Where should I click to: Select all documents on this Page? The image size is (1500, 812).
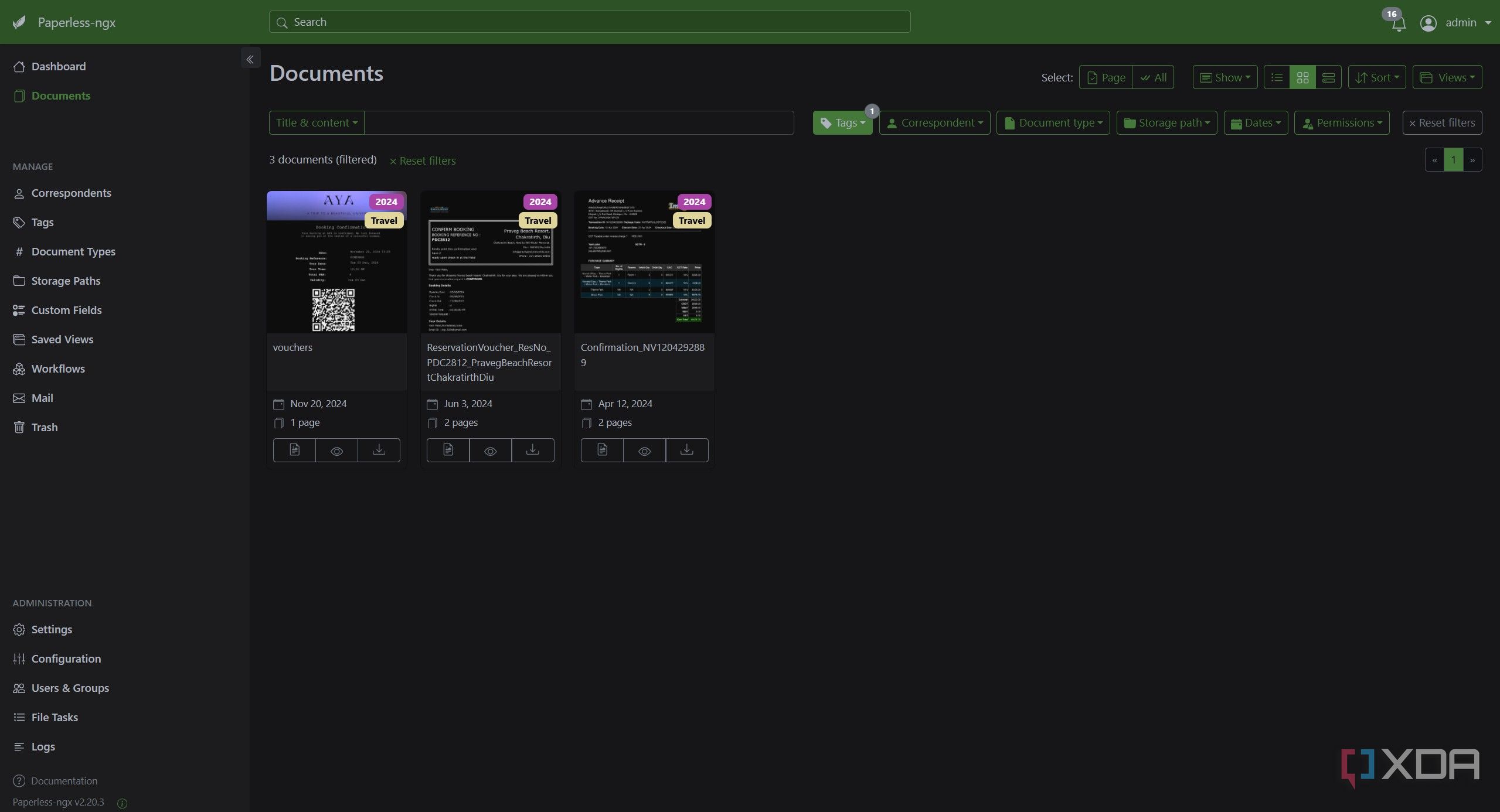[x=1106, y=77]
